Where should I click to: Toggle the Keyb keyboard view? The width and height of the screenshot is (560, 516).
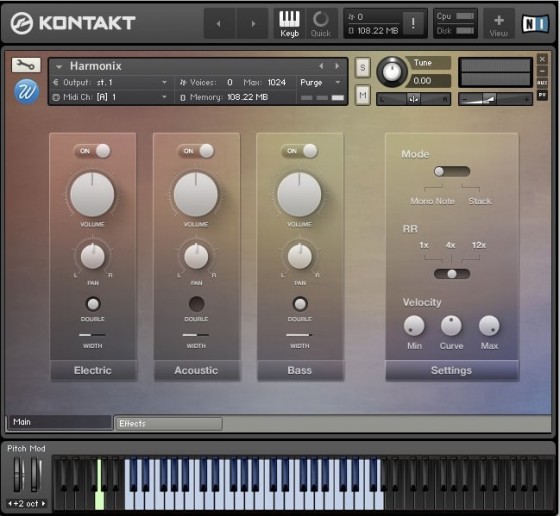tap(289, 24)
